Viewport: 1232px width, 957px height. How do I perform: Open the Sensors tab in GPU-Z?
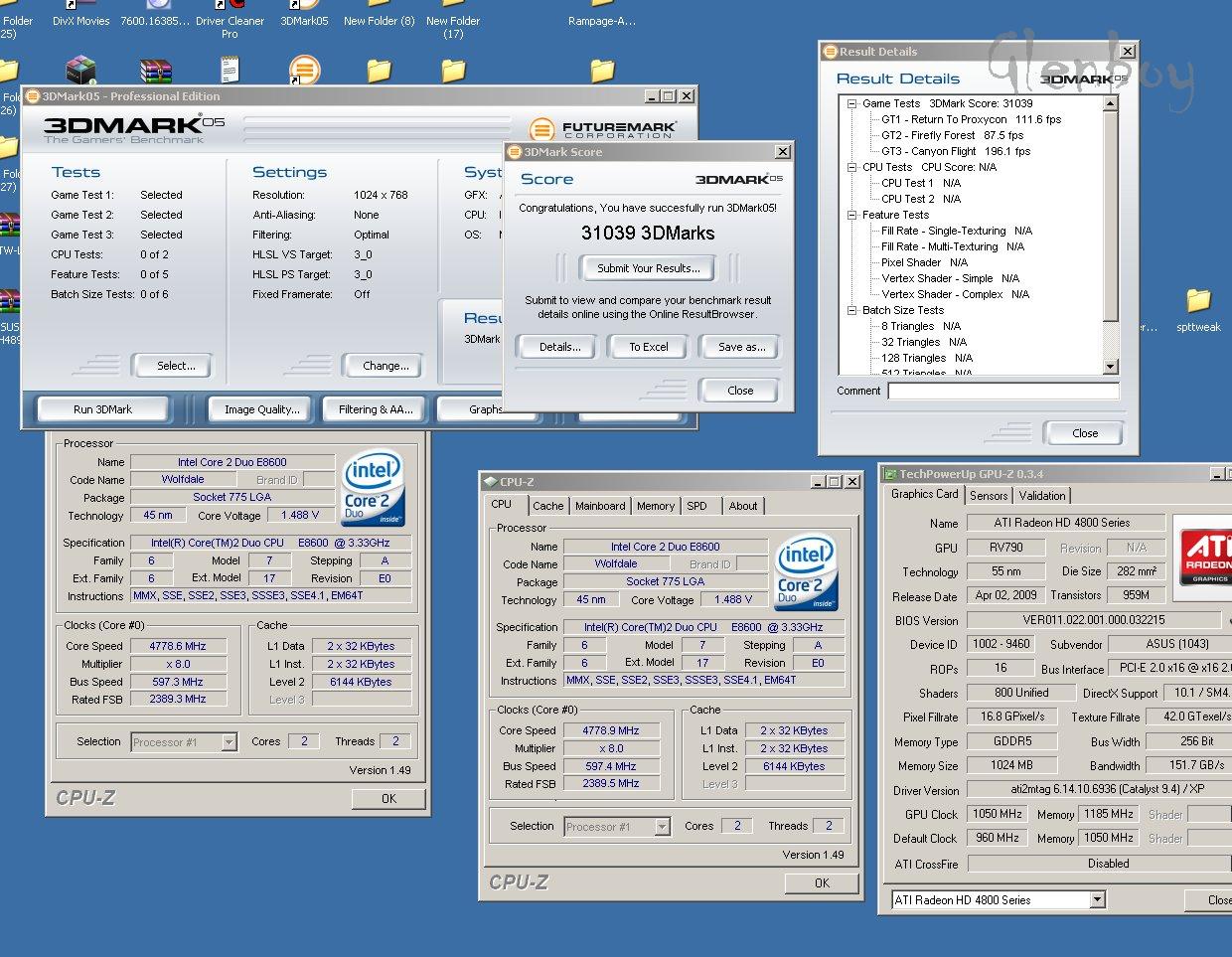pyautogui.click(x=989, y=496)
